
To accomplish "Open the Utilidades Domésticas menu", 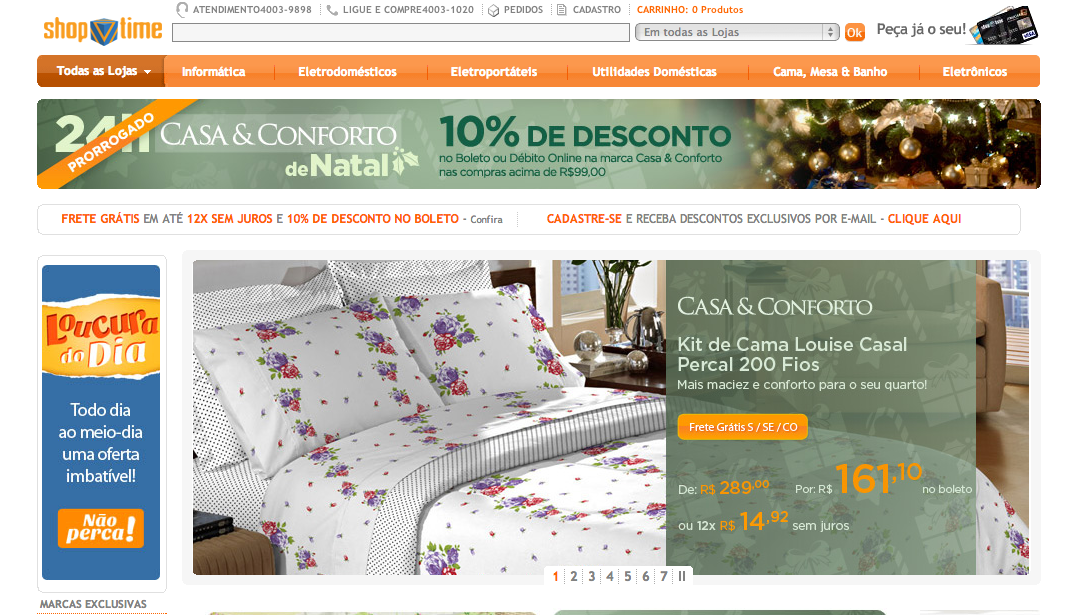I will click(x=655, y=71).
